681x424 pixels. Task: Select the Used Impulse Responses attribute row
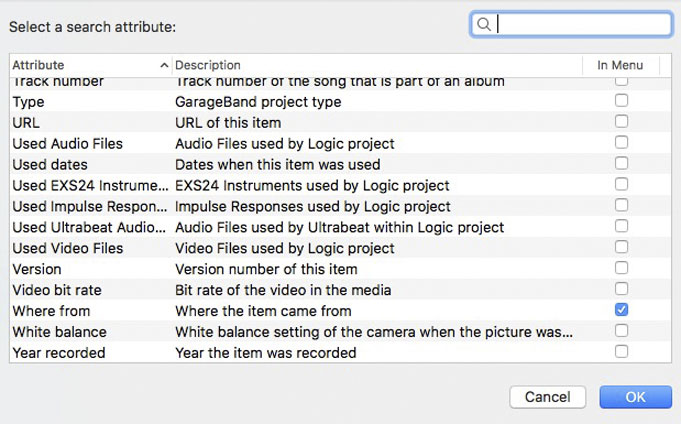pyautogui.click(x=340, y=206)
